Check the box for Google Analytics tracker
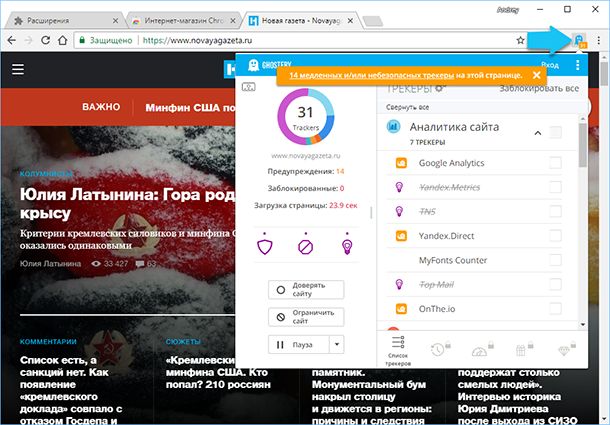 pyautogui.click(x=555, y=163)
